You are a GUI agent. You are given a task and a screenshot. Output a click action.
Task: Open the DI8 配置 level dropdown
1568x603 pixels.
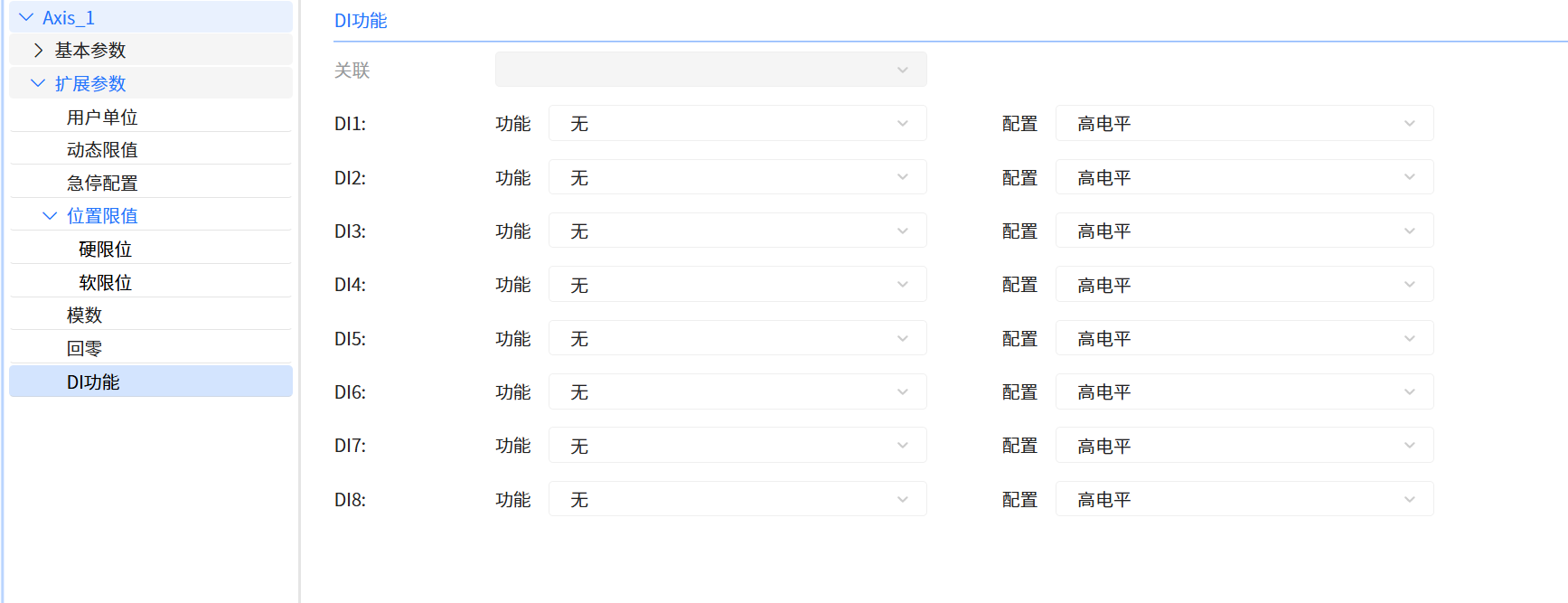(x=1244, y=500)
